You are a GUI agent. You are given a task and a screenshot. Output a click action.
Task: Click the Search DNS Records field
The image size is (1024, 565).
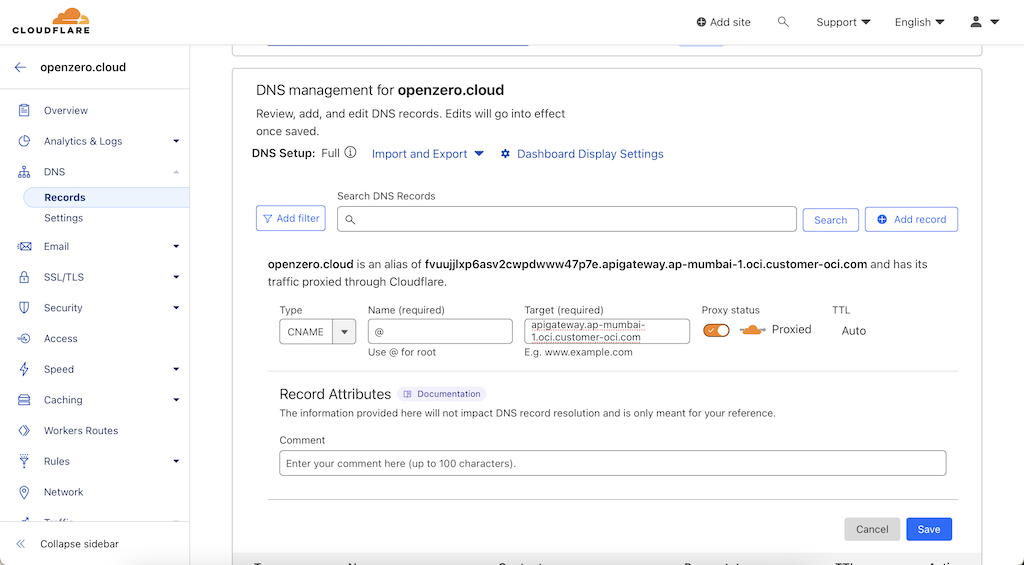[x=567, y=219]
